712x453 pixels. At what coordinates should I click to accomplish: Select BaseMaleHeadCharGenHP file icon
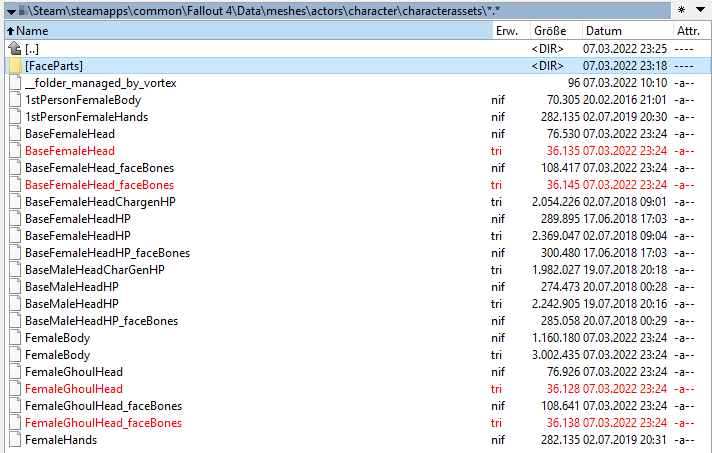tap(15, 270)
